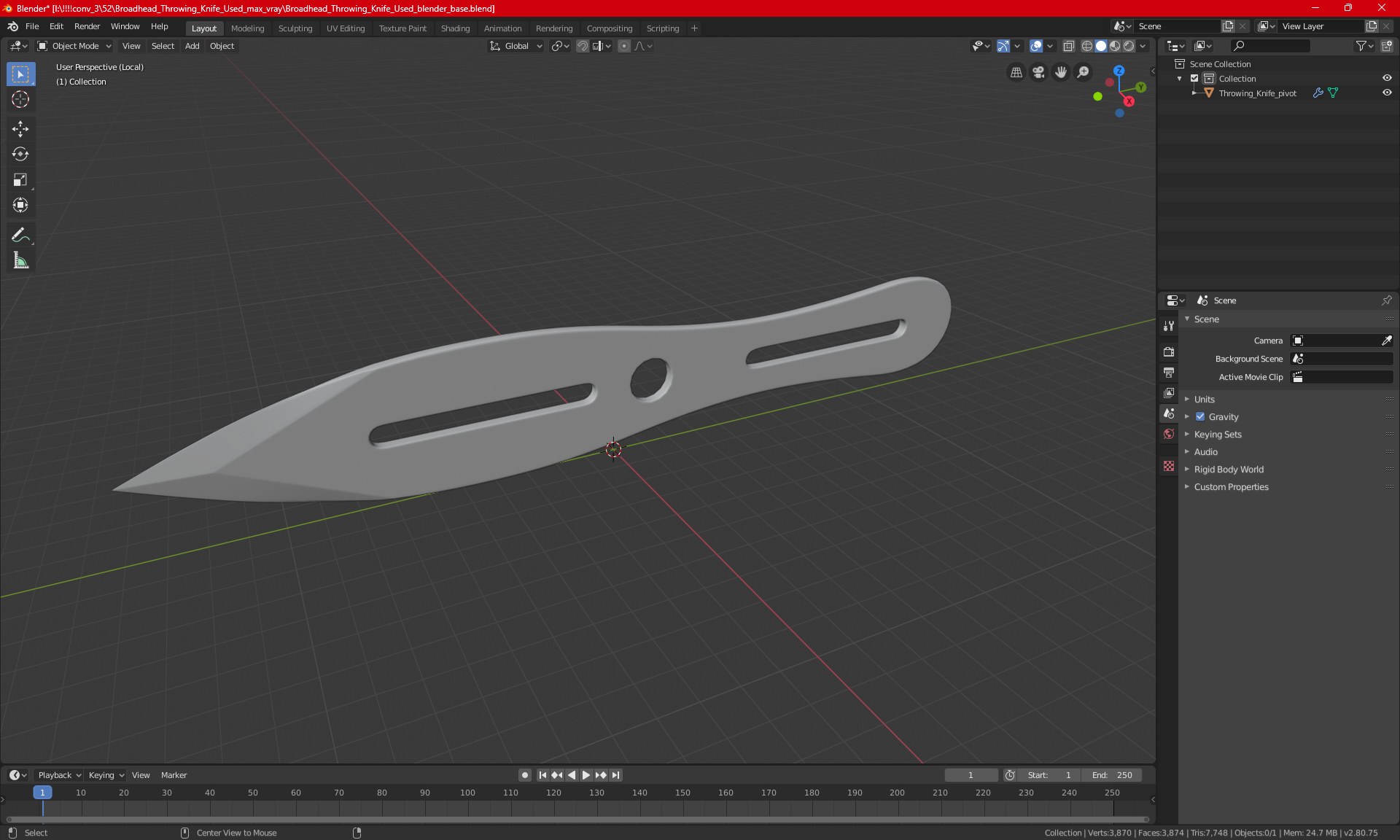Click the Annotate tool icon
The height and width of the screenshot is (840, 1400).
click(19, 234)
